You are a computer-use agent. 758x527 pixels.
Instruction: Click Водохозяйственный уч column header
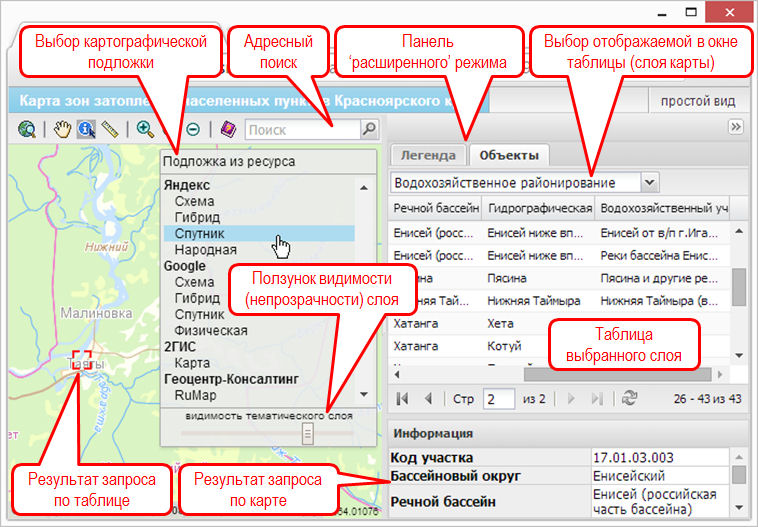664,208
